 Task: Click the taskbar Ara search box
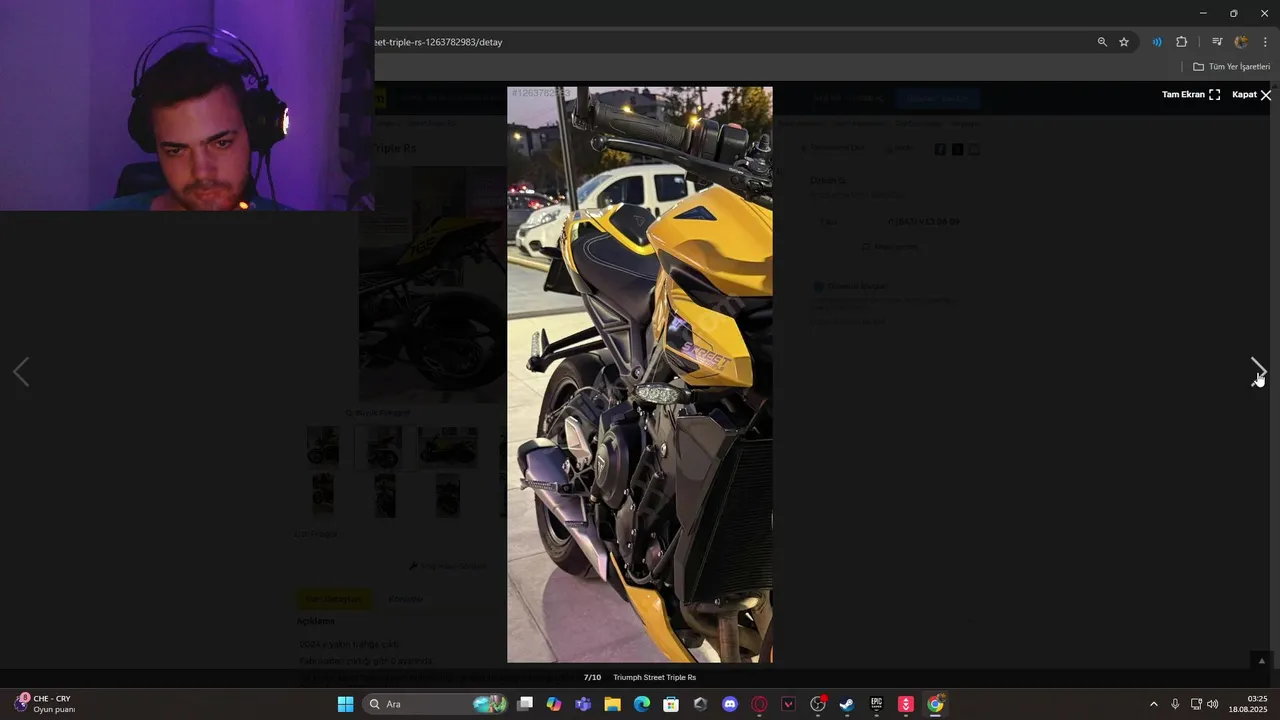click(x=433, y=704)
